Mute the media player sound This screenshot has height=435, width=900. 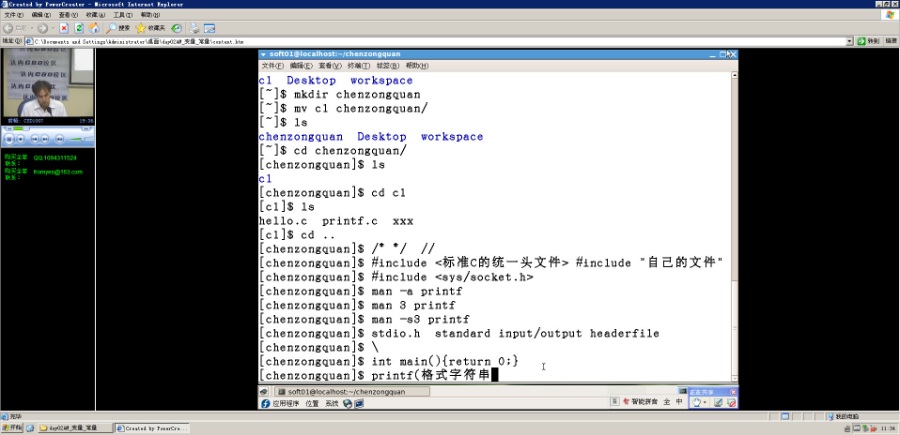pyautogui.click(x=59, y=139)
